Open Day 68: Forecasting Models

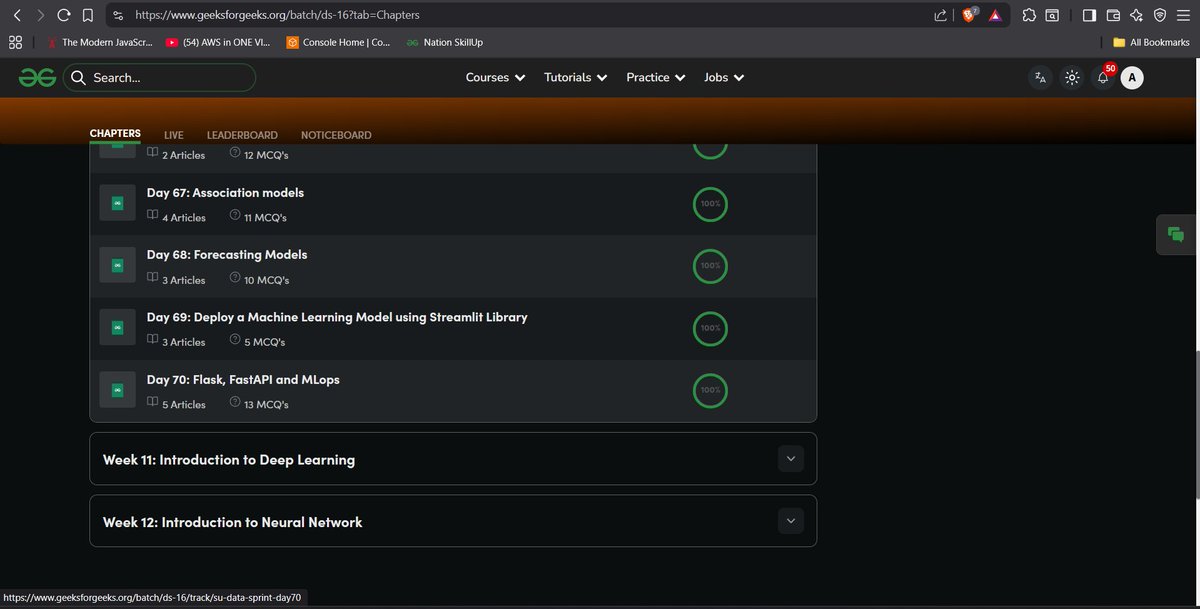tap(227, 255)
